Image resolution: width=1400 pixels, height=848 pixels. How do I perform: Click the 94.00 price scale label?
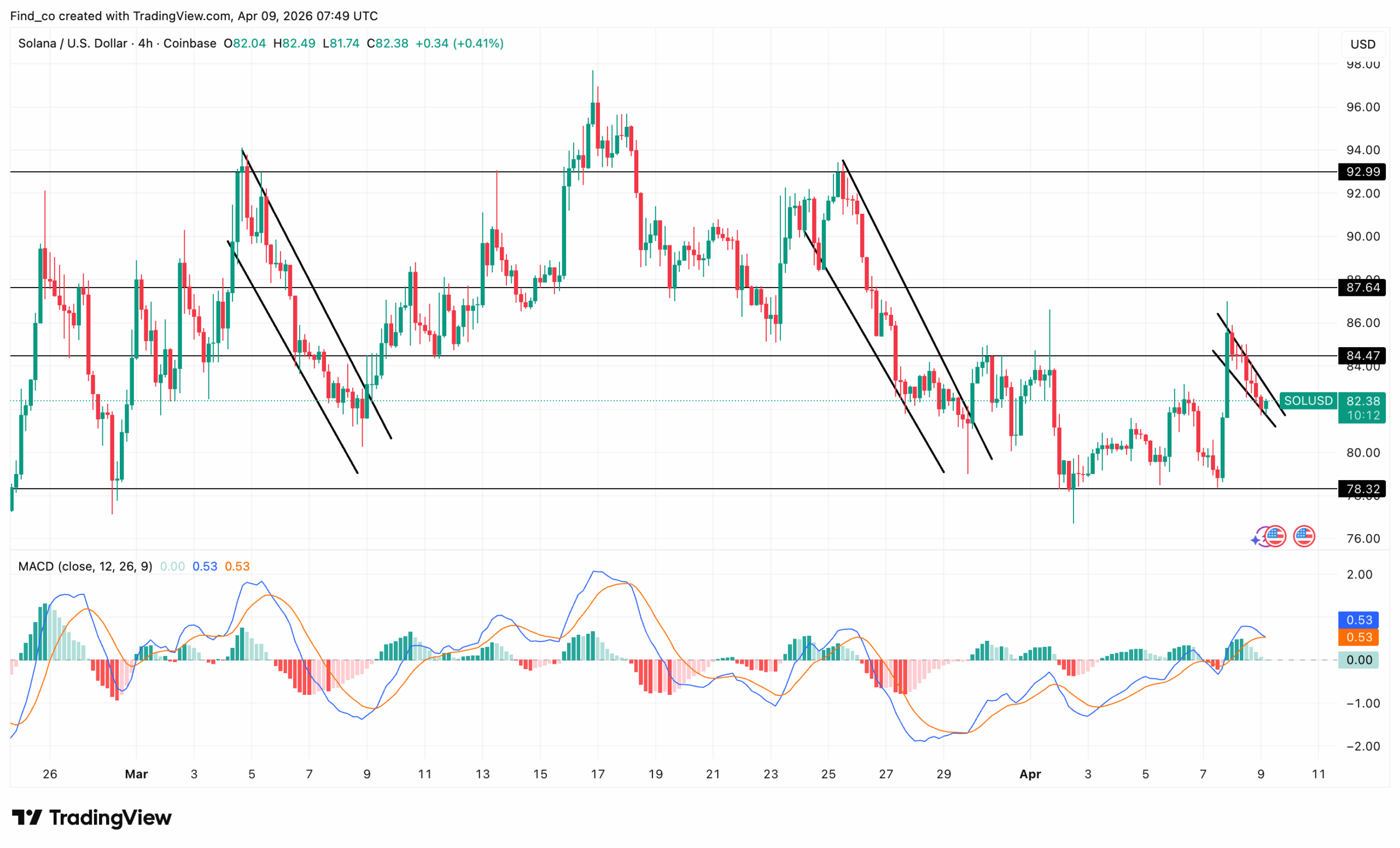click(1363, 150)
